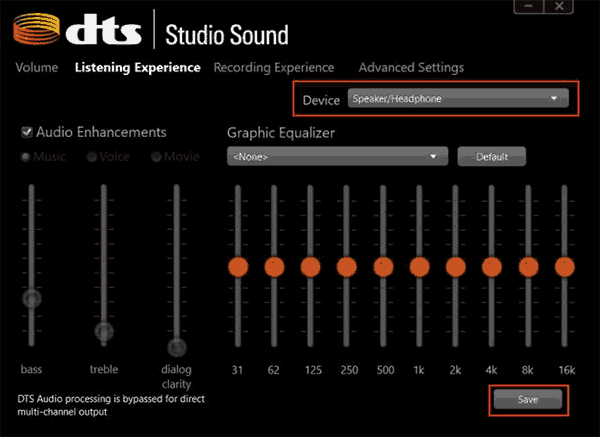
Task: Click the 4k equalizer knob
Action: 492,267
